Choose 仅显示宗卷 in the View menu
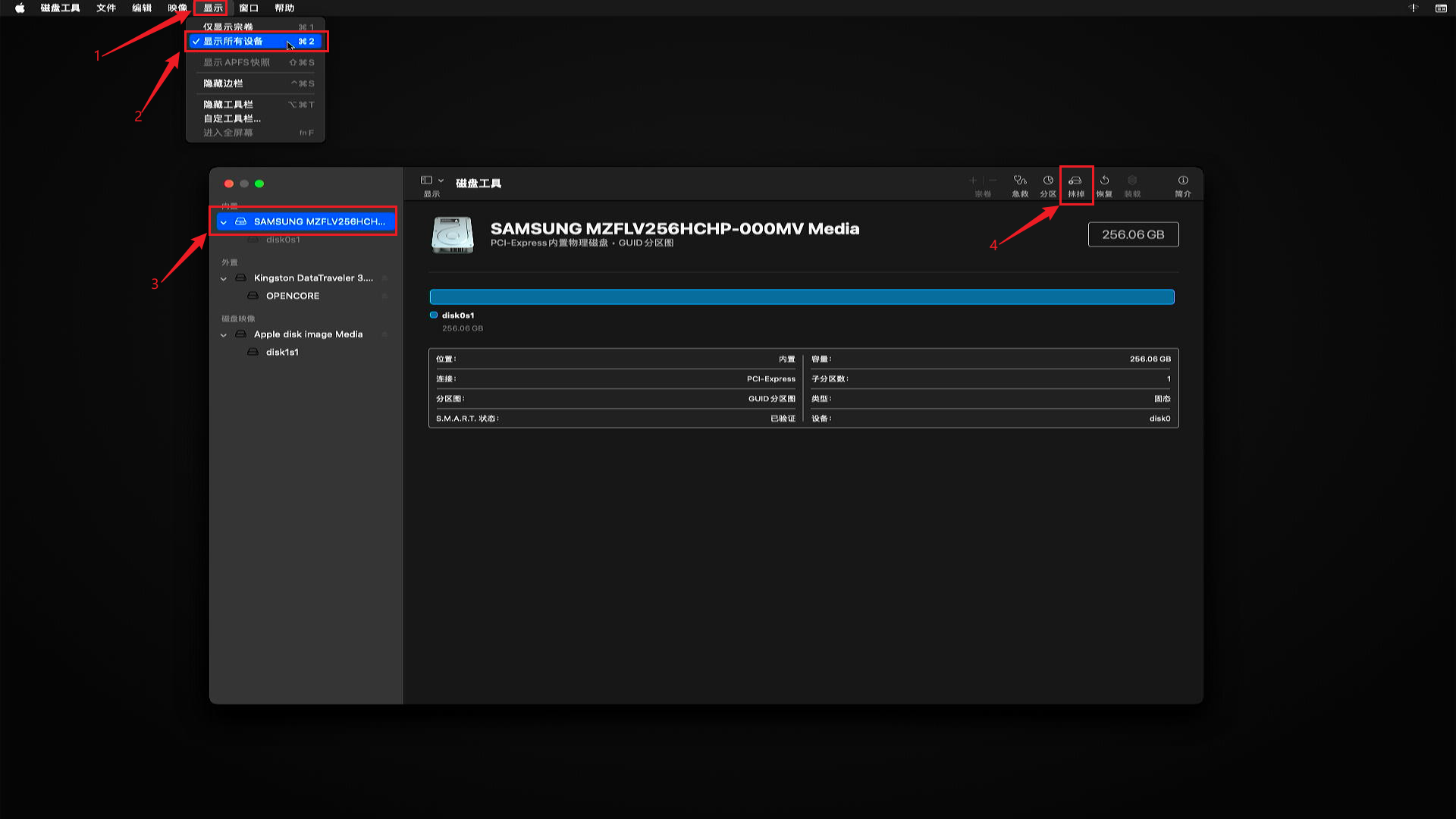Screen dimensions: 1456x819 coord(256,27)
